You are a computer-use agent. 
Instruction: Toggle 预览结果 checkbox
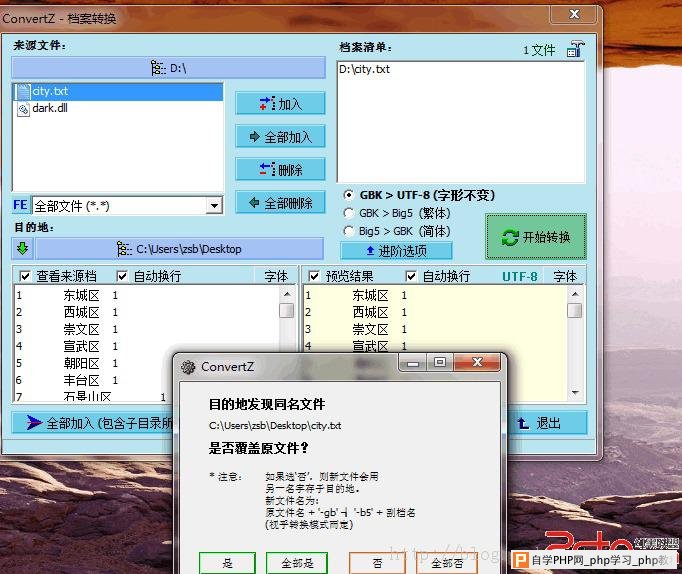(x=314, y=276)
